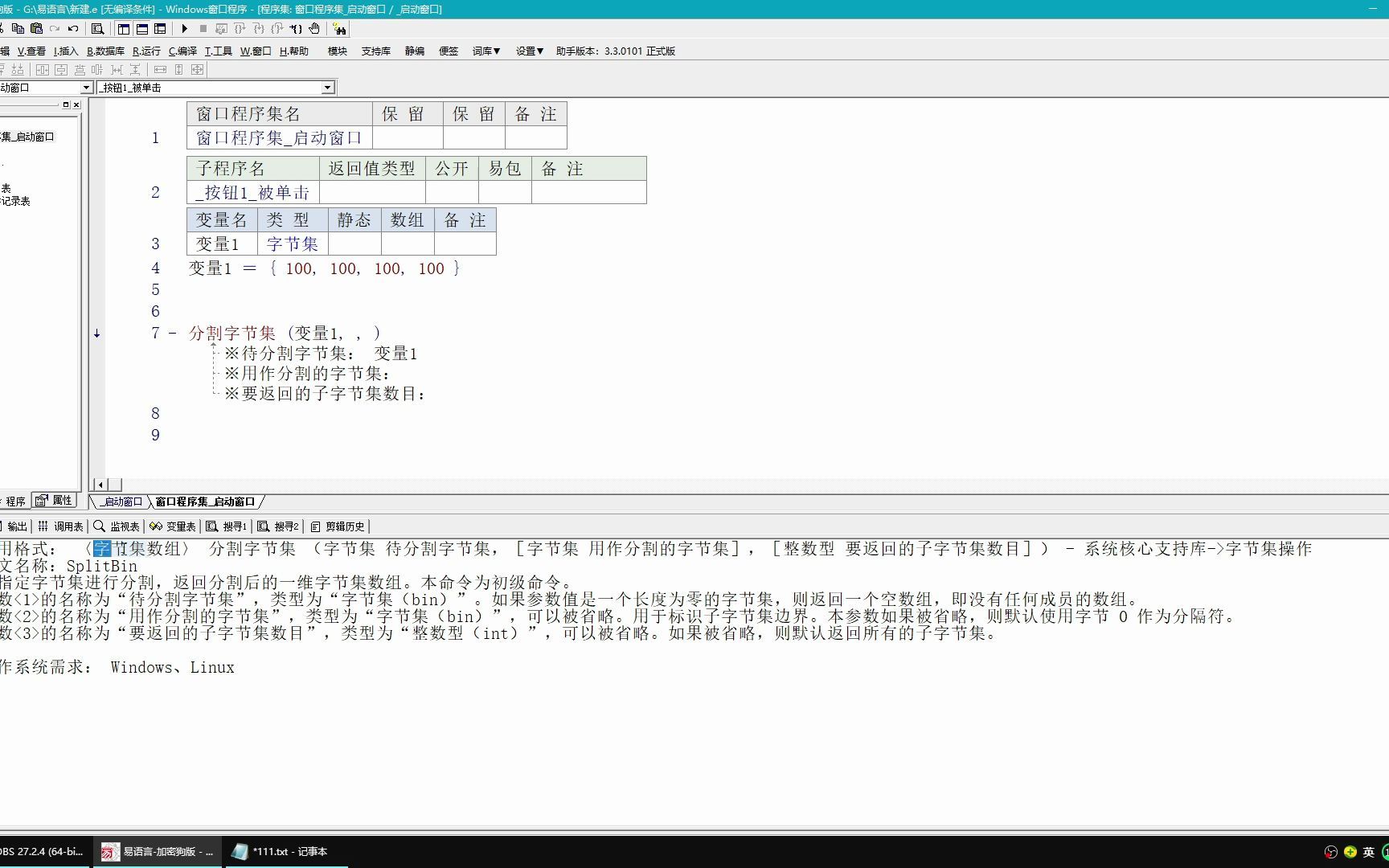Open the C.编译 menu

point(182,51)
